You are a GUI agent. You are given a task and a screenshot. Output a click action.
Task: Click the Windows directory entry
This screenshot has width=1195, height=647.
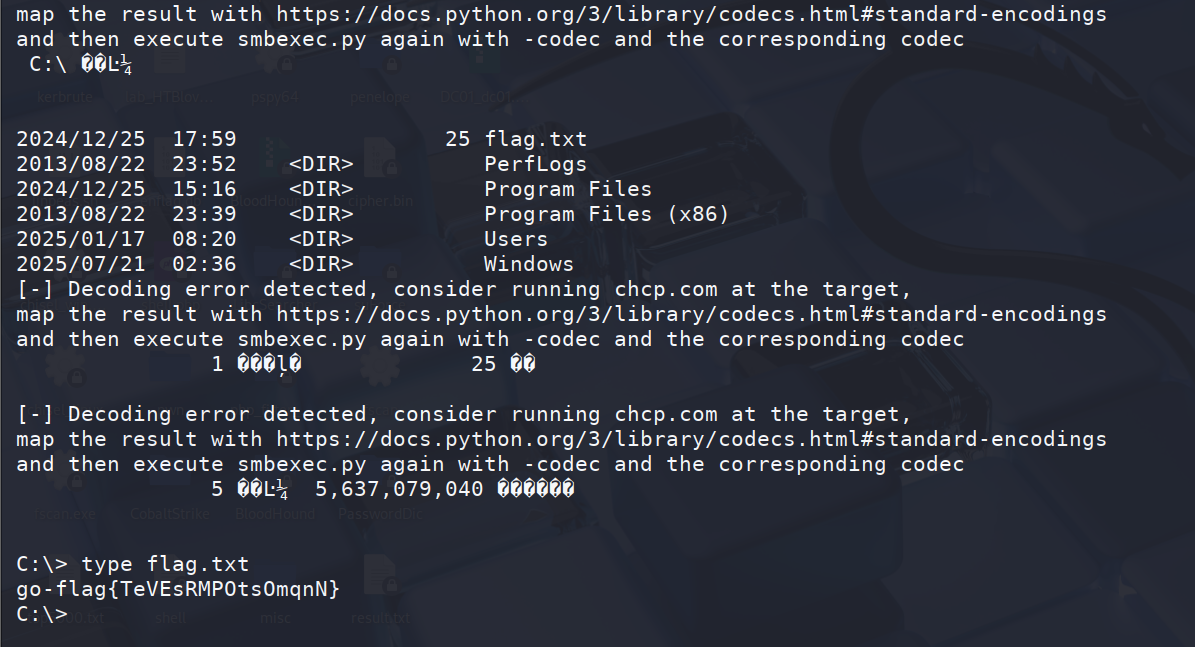pyautogui.click(x=529, y=264)
